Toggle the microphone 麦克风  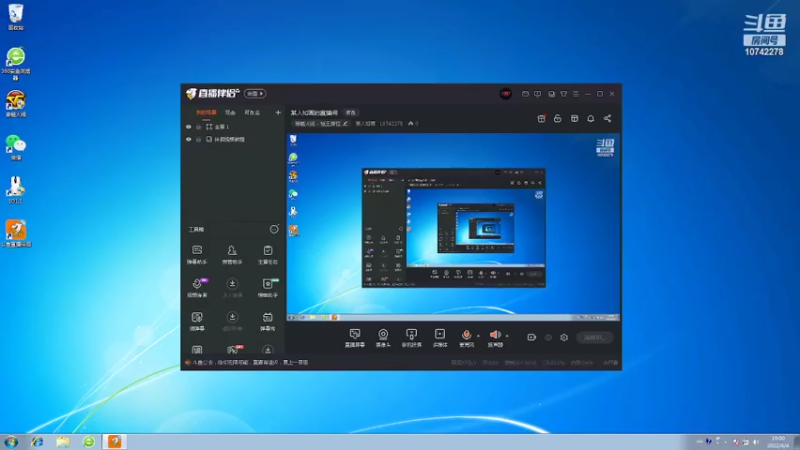click(466, 338)
